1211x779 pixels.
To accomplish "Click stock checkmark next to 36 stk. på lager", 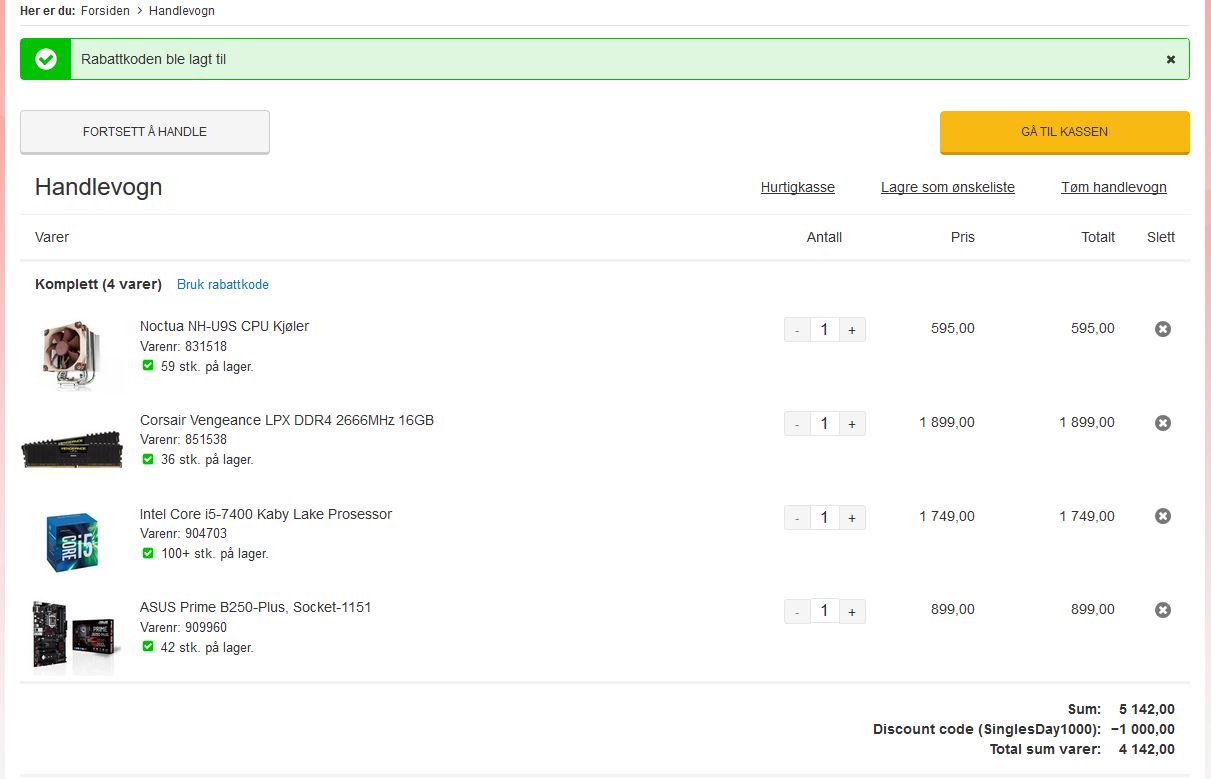I will [x=148, y=459].
